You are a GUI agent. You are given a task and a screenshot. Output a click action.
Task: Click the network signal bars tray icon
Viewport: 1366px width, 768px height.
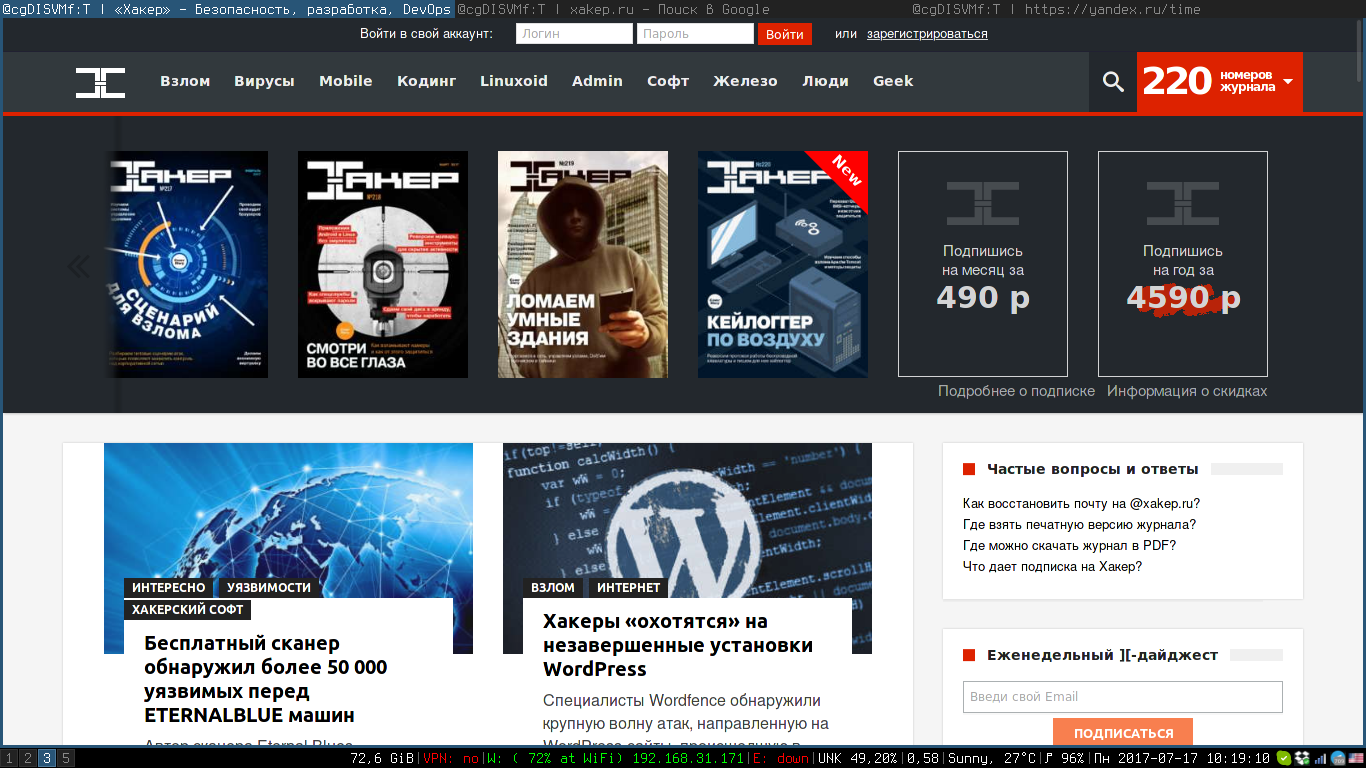(1319, 759)
